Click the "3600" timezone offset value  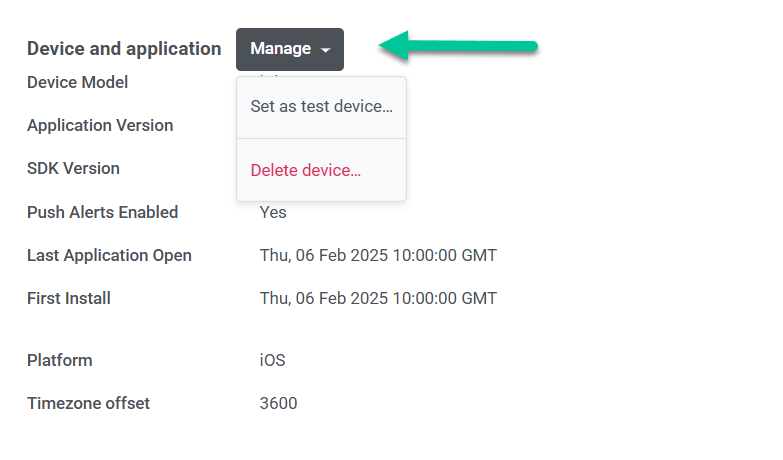coord(278,403)
